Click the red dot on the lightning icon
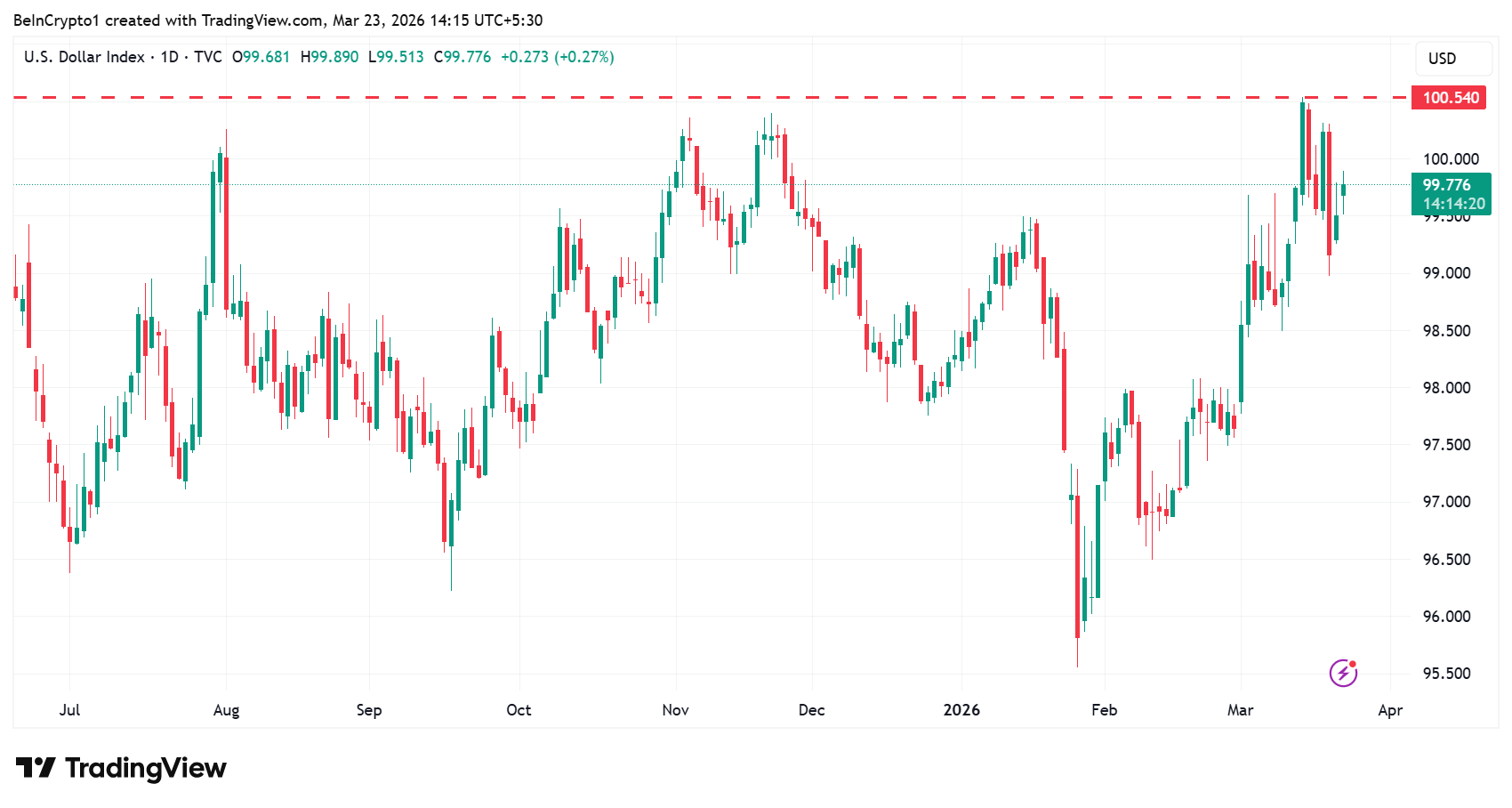The image size is (1512, 808). point(1353,665)
